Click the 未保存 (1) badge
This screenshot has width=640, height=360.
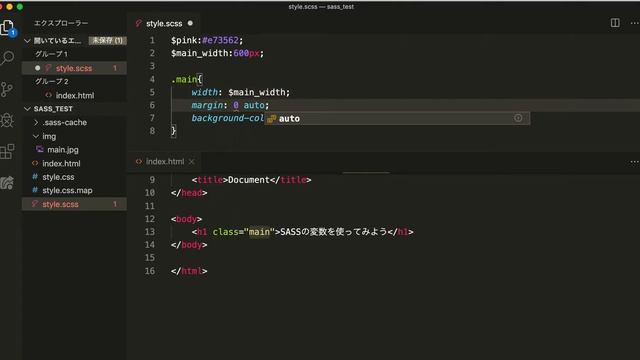coord(107,40)
